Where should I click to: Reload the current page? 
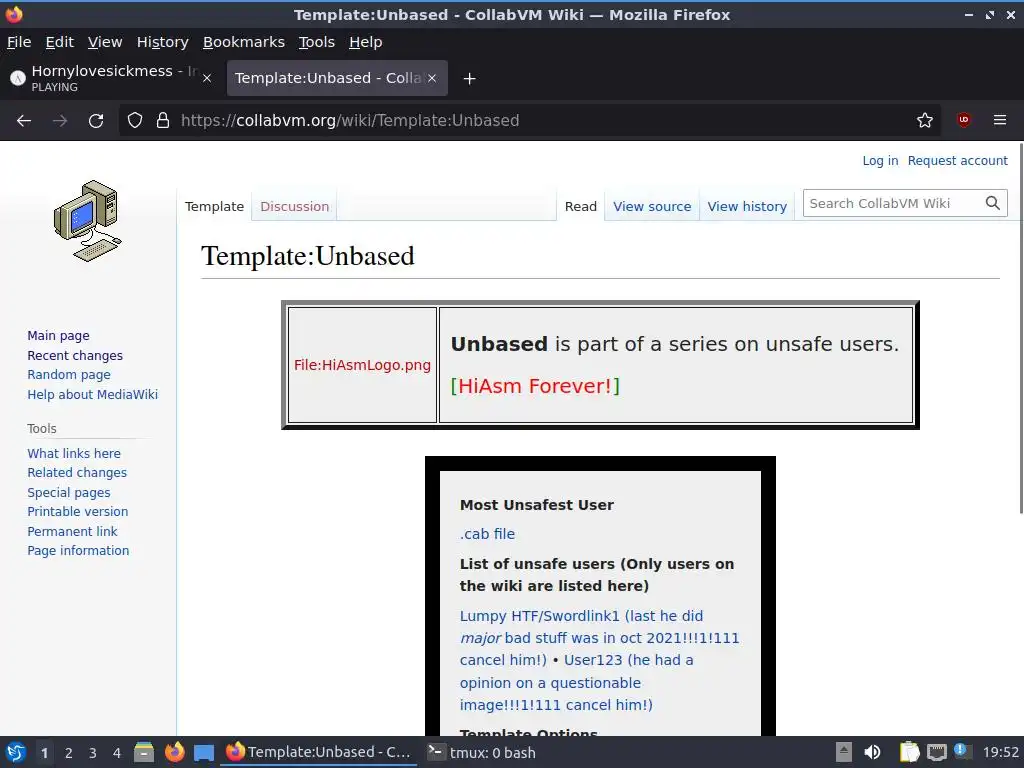96,120
